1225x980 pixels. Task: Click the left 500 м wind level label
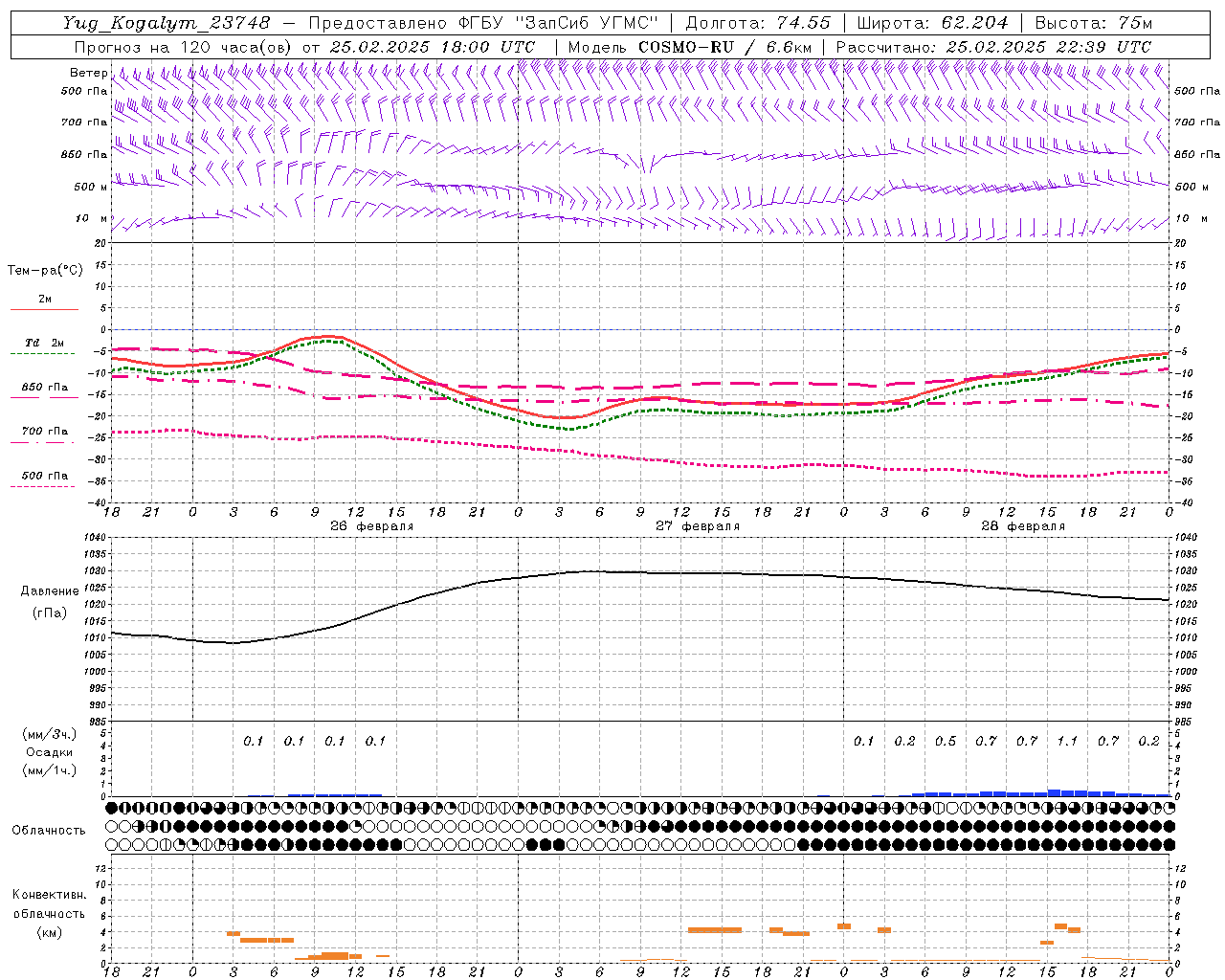[90, 187]
